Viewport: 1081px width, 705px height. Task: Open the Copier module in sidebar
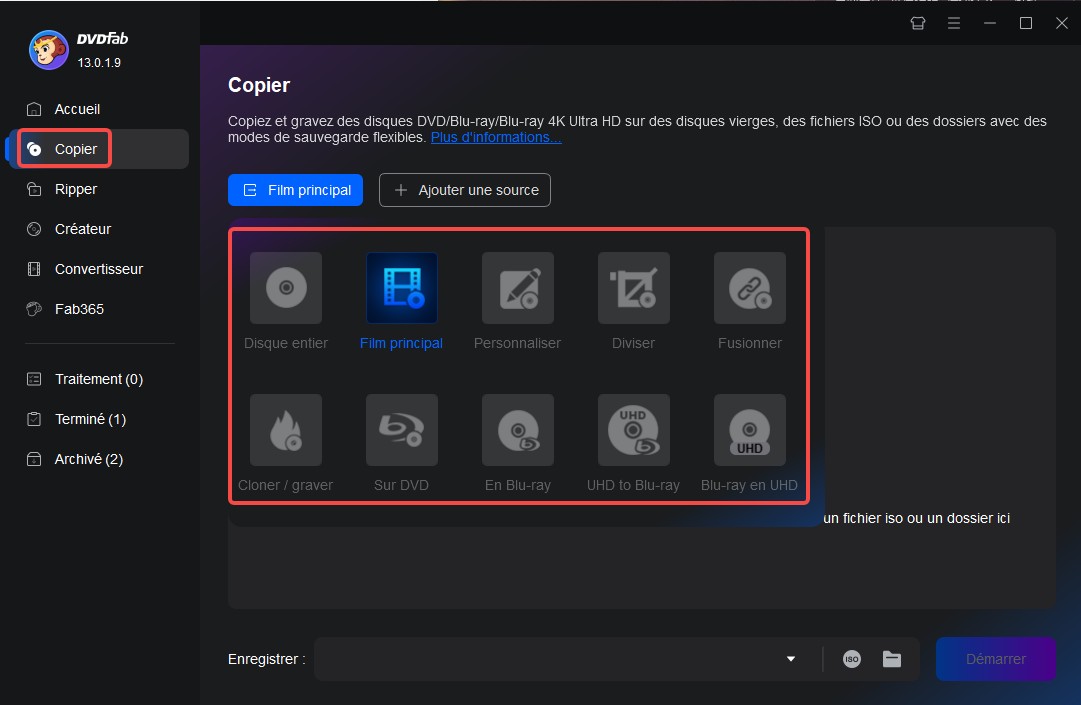(x=100, y=149)
